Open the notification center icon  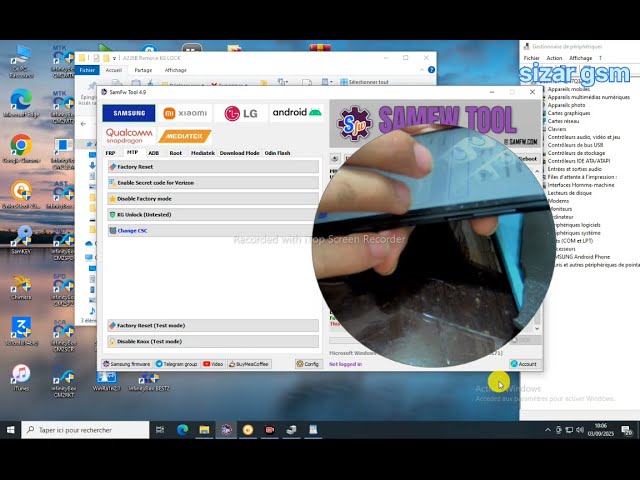626,430
